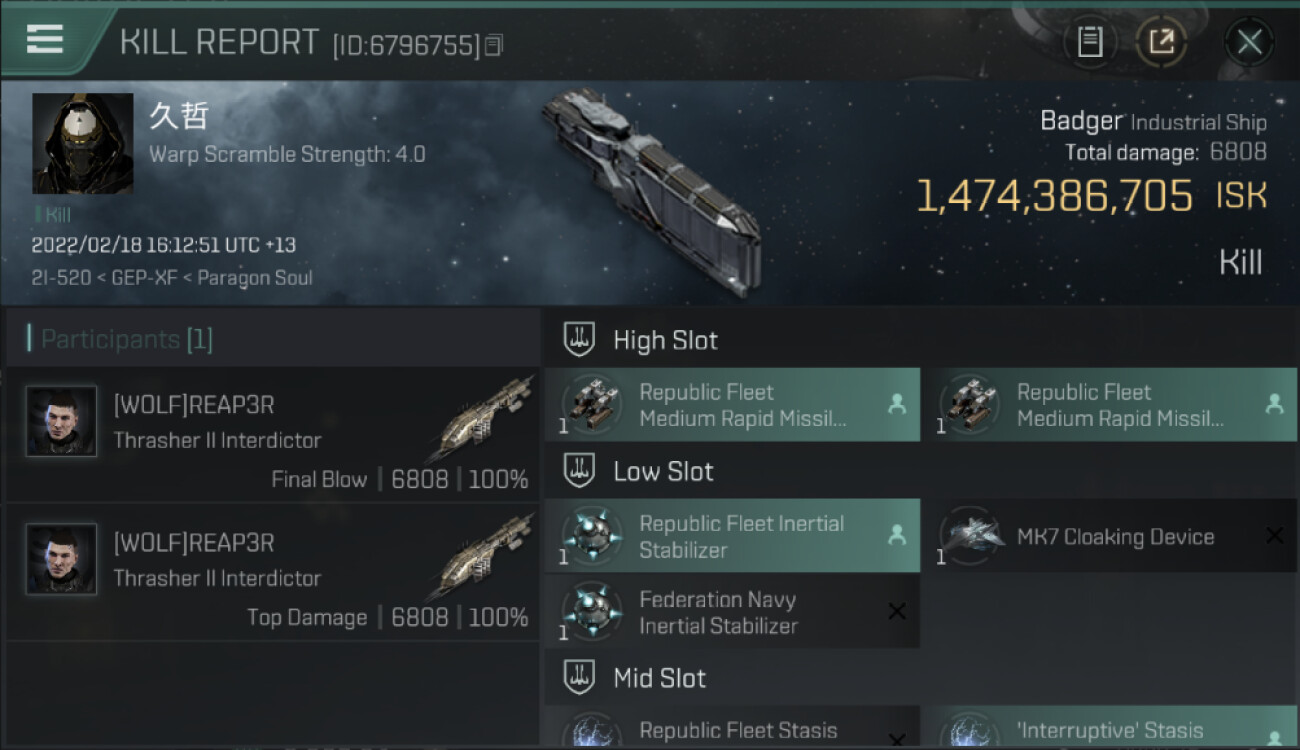This screenshot has height=750, width=1300.
Task: Click the High Slot section header
Action: (x=665, y=340)
